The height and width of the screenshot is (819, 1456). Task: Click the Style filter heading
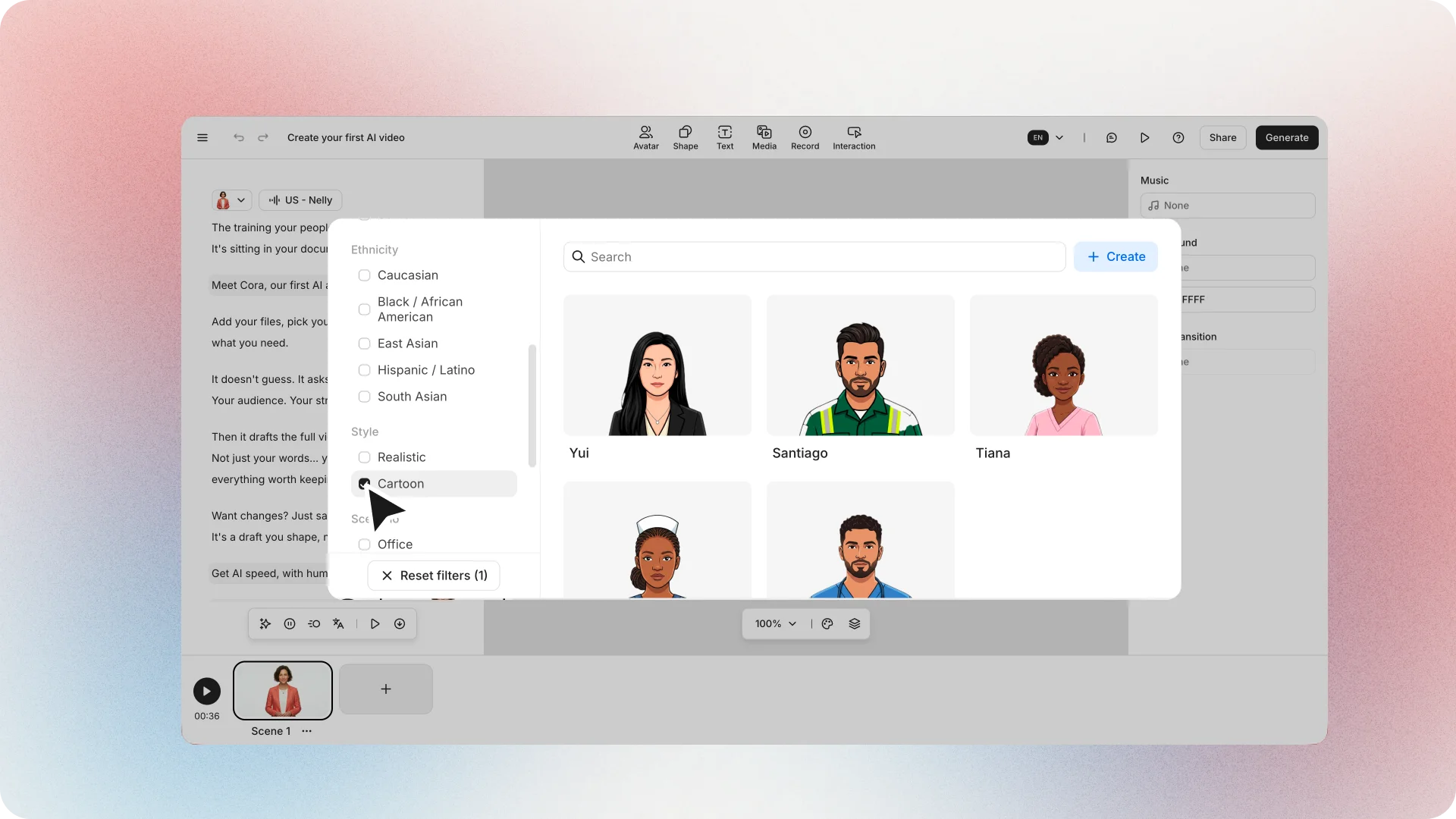[x=364, y=431]
